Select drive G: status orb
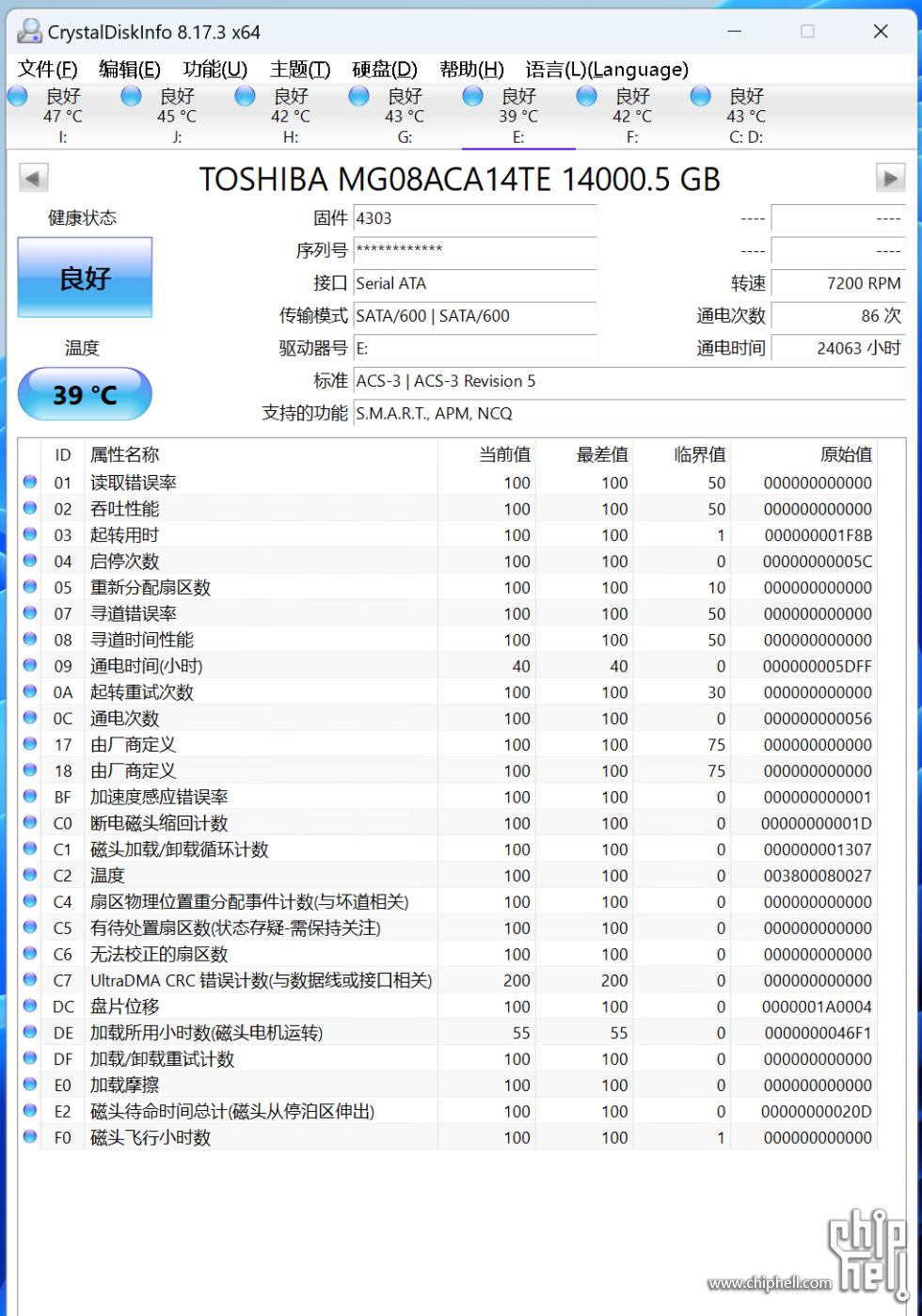 (x=358, y=95)
